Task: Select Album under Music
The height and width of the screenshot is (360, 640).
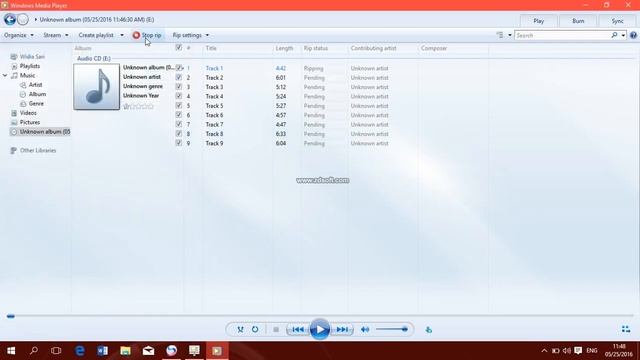Action: 37,94
